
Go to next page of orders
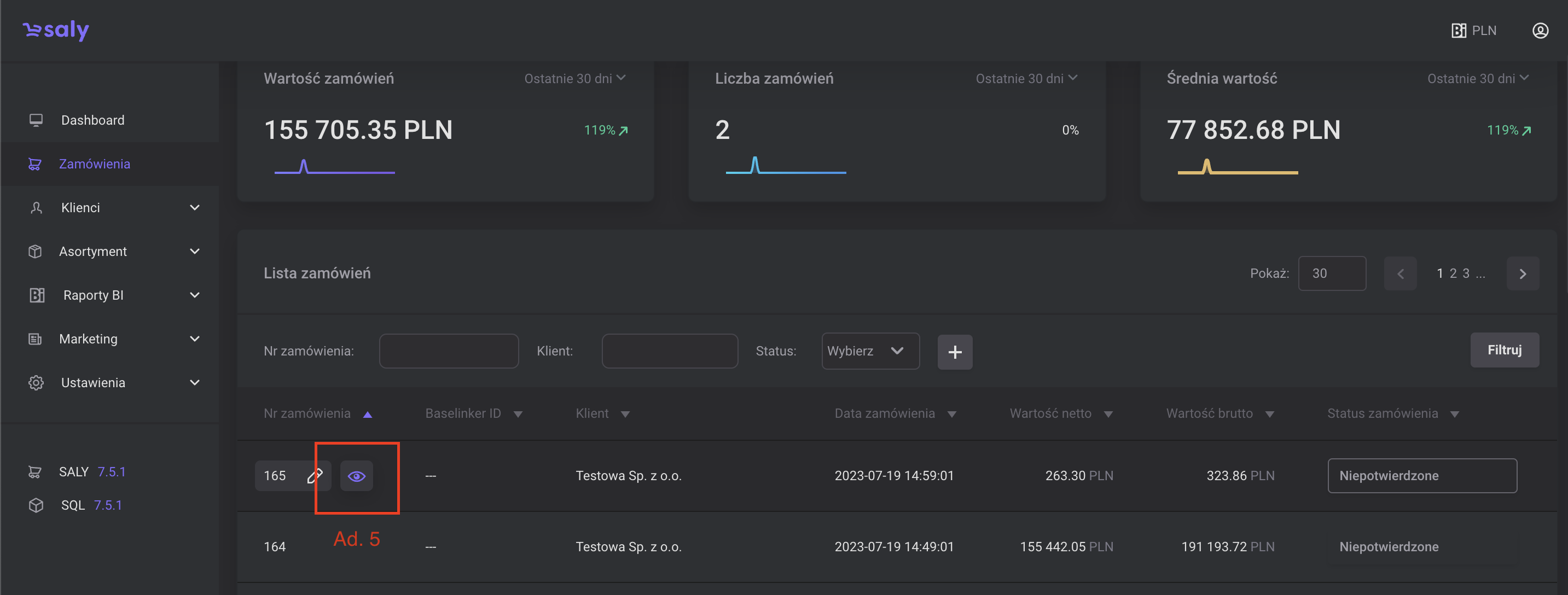pos(1523,274)
